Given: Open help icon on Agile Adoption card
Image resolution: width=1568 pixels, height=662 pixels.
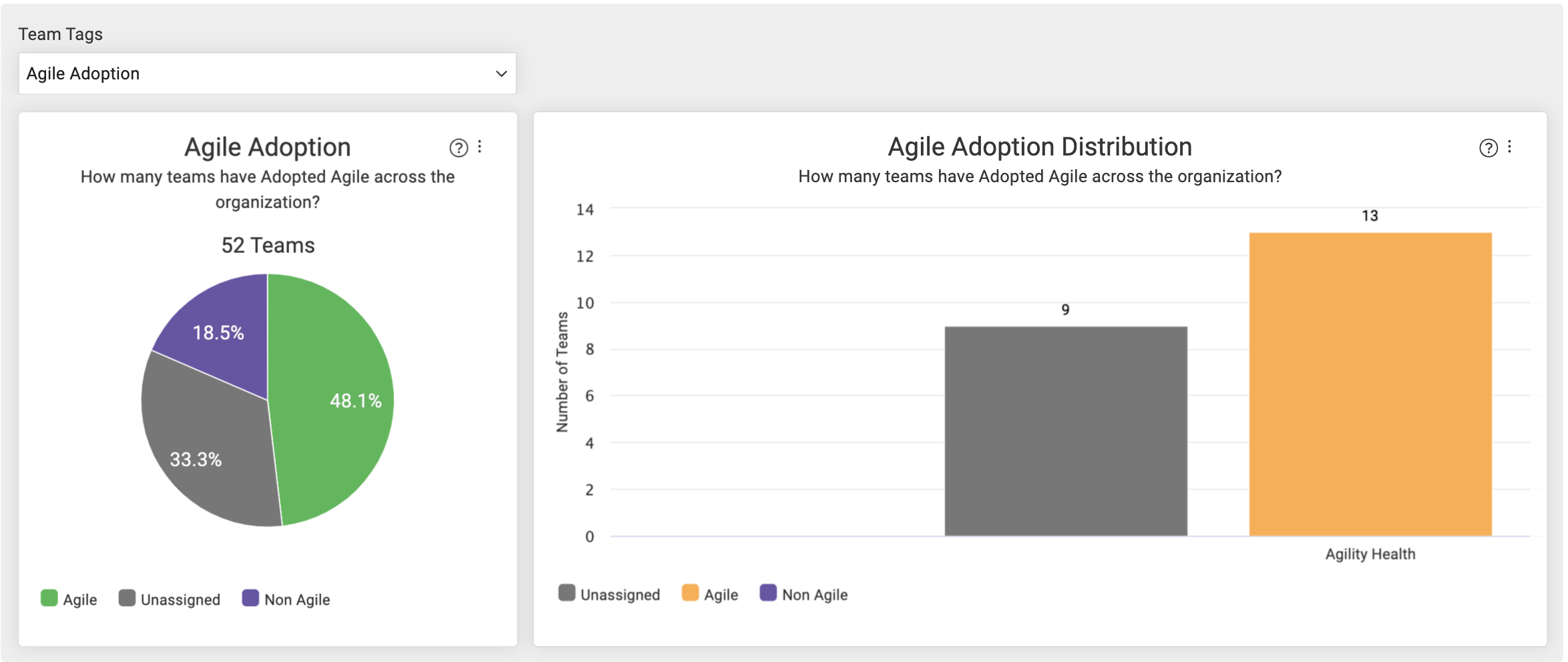Looking at the screenshot, I should pyautogui.click(x=458, y=147).
